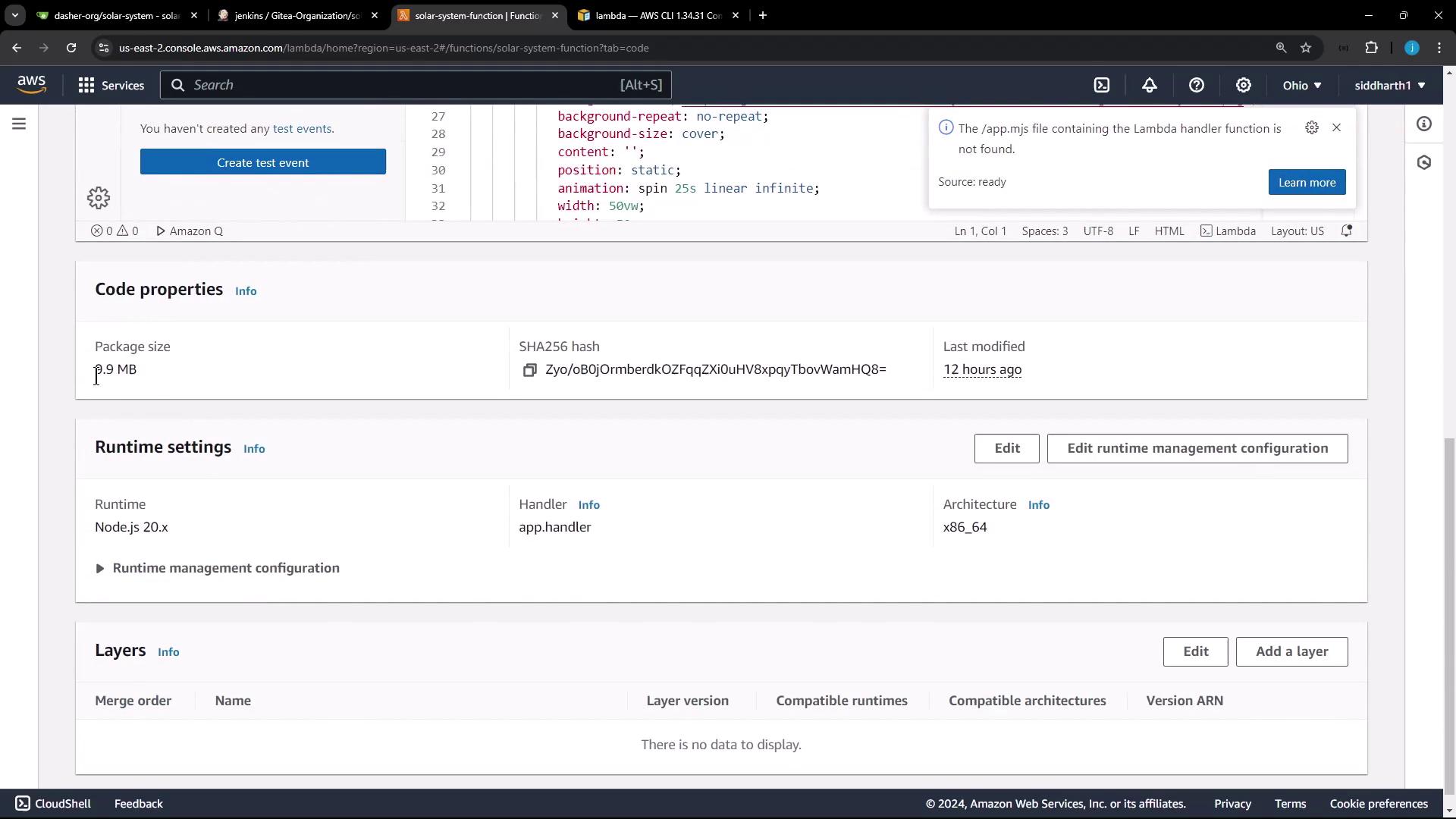Click Edit runtime management configuration button
This screenshot has height=819, width=1456.
(x=1197, y=448)
